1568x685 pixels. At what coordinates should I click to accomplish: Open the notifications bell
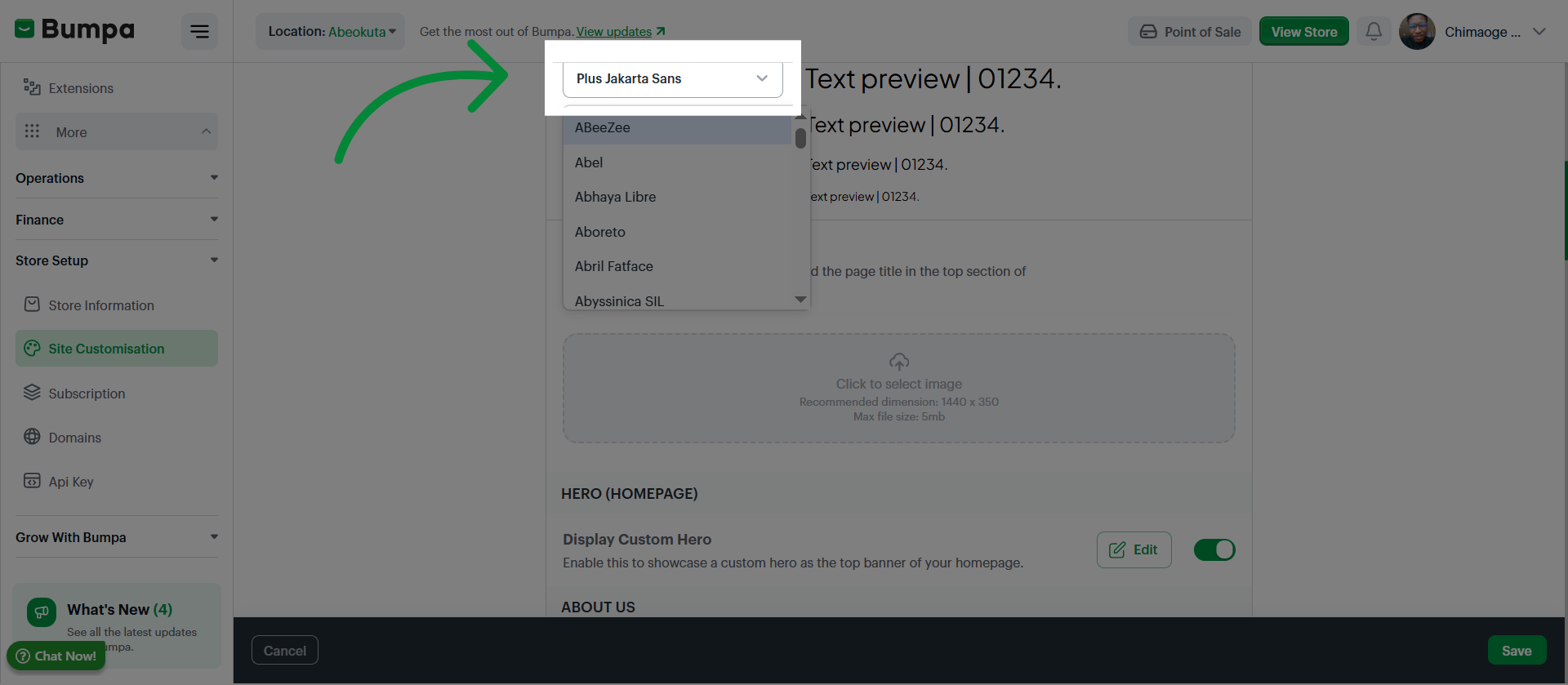(1374, 32)
